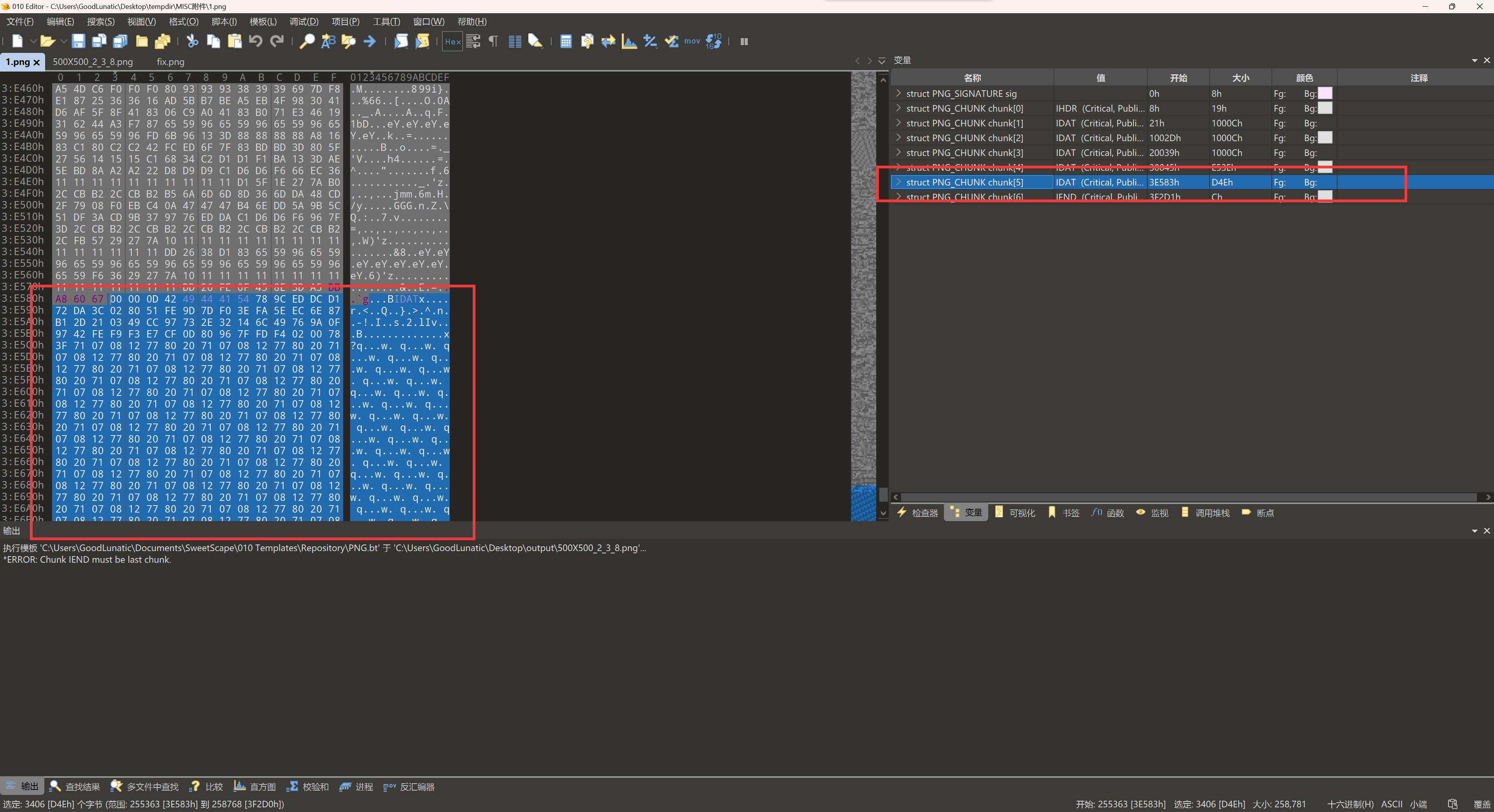Click the Hex Operations plus-minus icon
The height and width of the screenshot is (812, 1494).
(650, 41)
